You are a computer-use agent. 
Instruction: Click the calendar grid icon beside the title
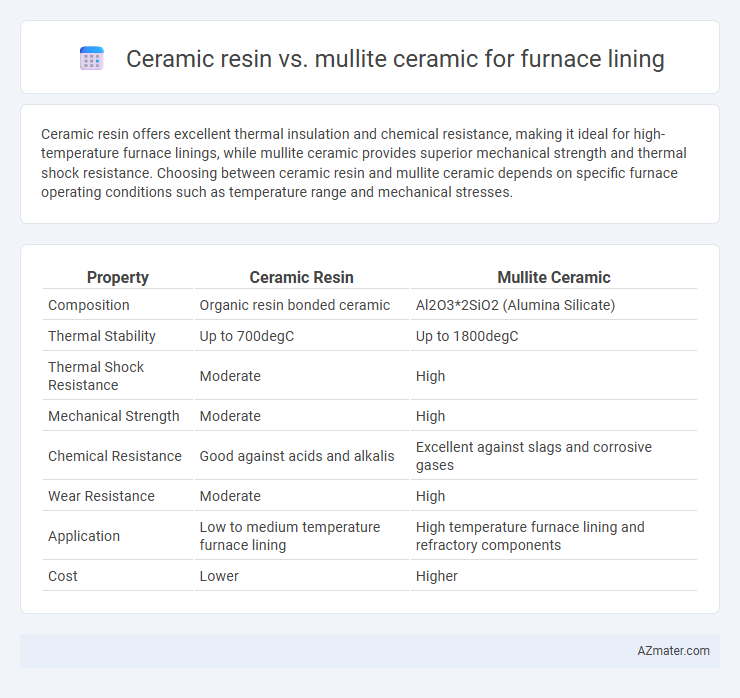(92, 59)
